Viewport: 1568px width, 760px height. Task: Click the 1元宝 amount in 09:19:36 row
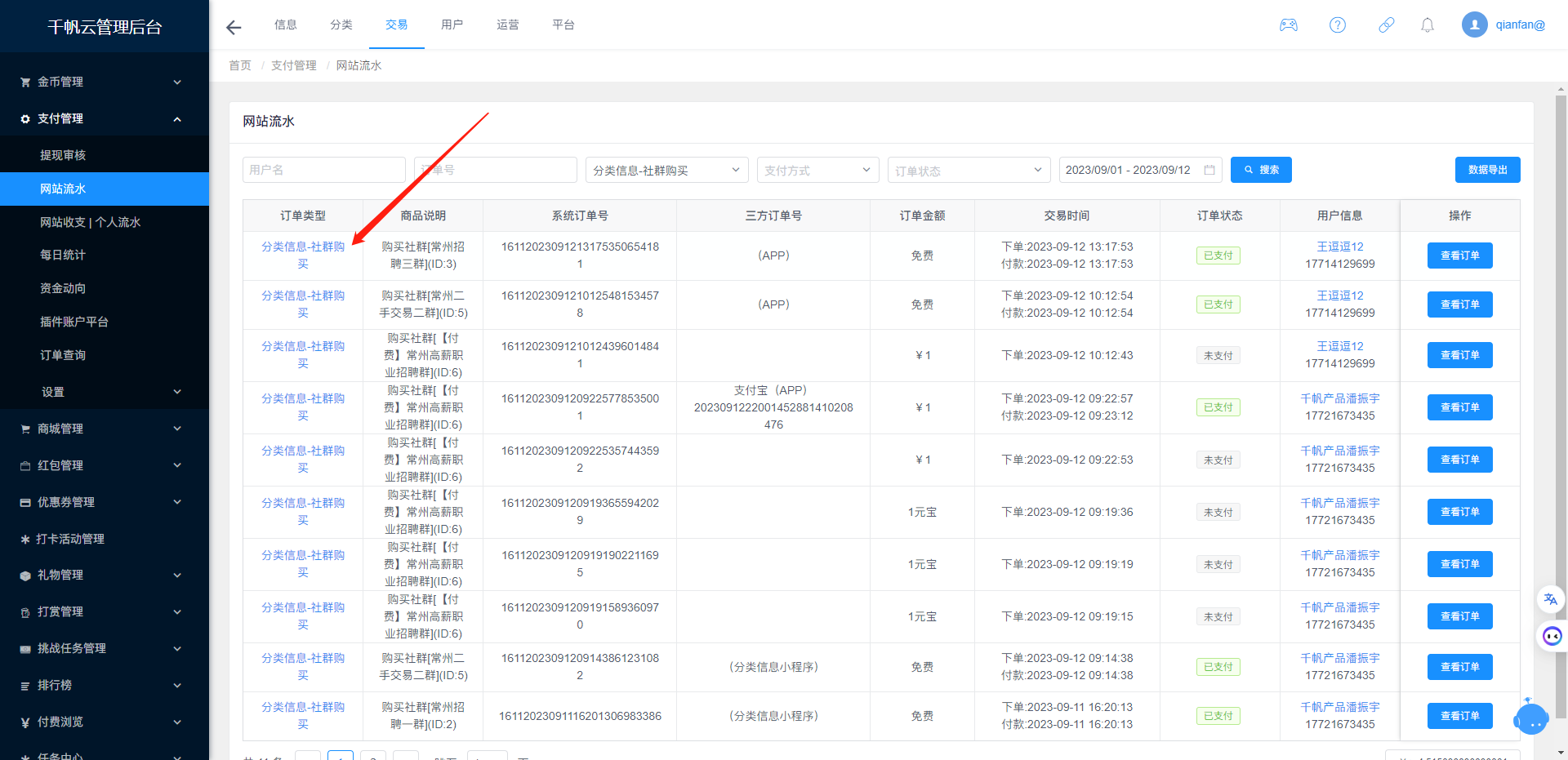[923, 512]
